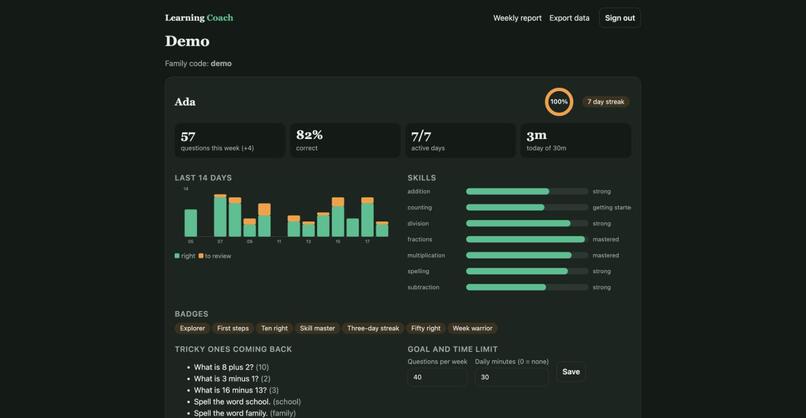806x418 pixels.
Task: Sign out of Learning Coach
Action: pyautogui.click(x=619, y=18)
